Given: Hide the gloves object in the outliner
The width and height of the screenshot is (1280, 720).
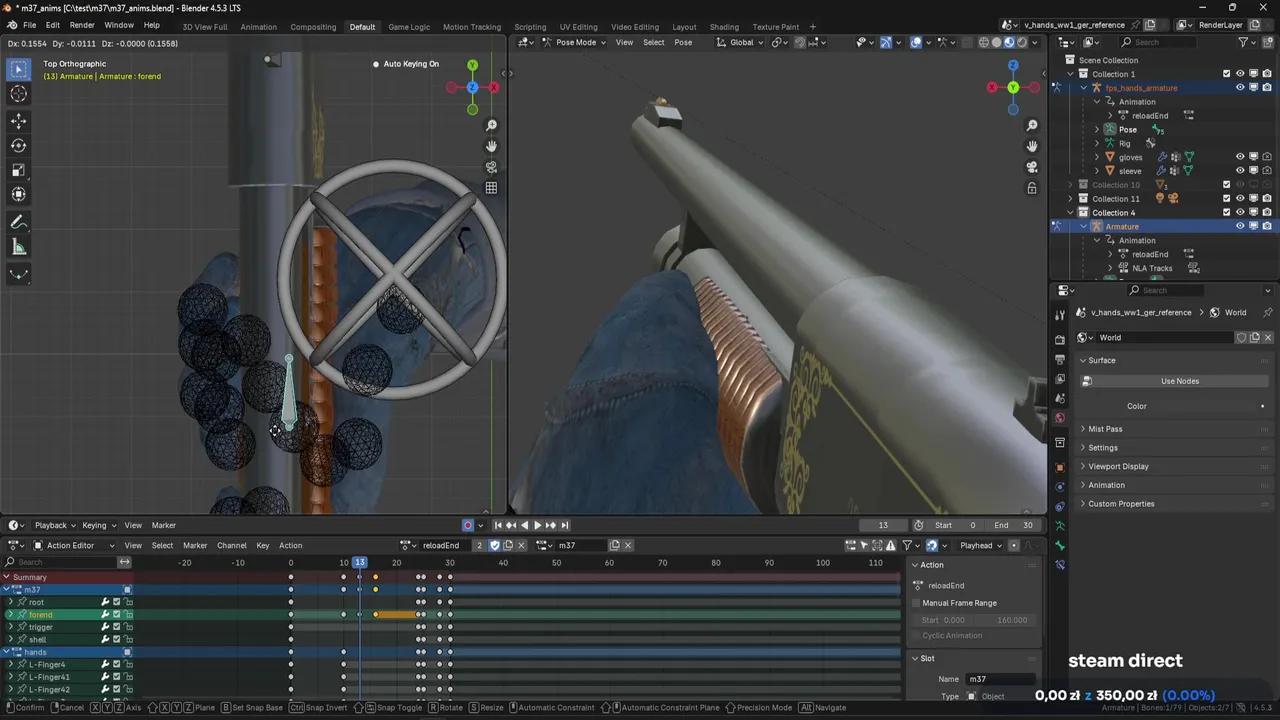Looking at the screenshot, I should [x=1240, y=157].
